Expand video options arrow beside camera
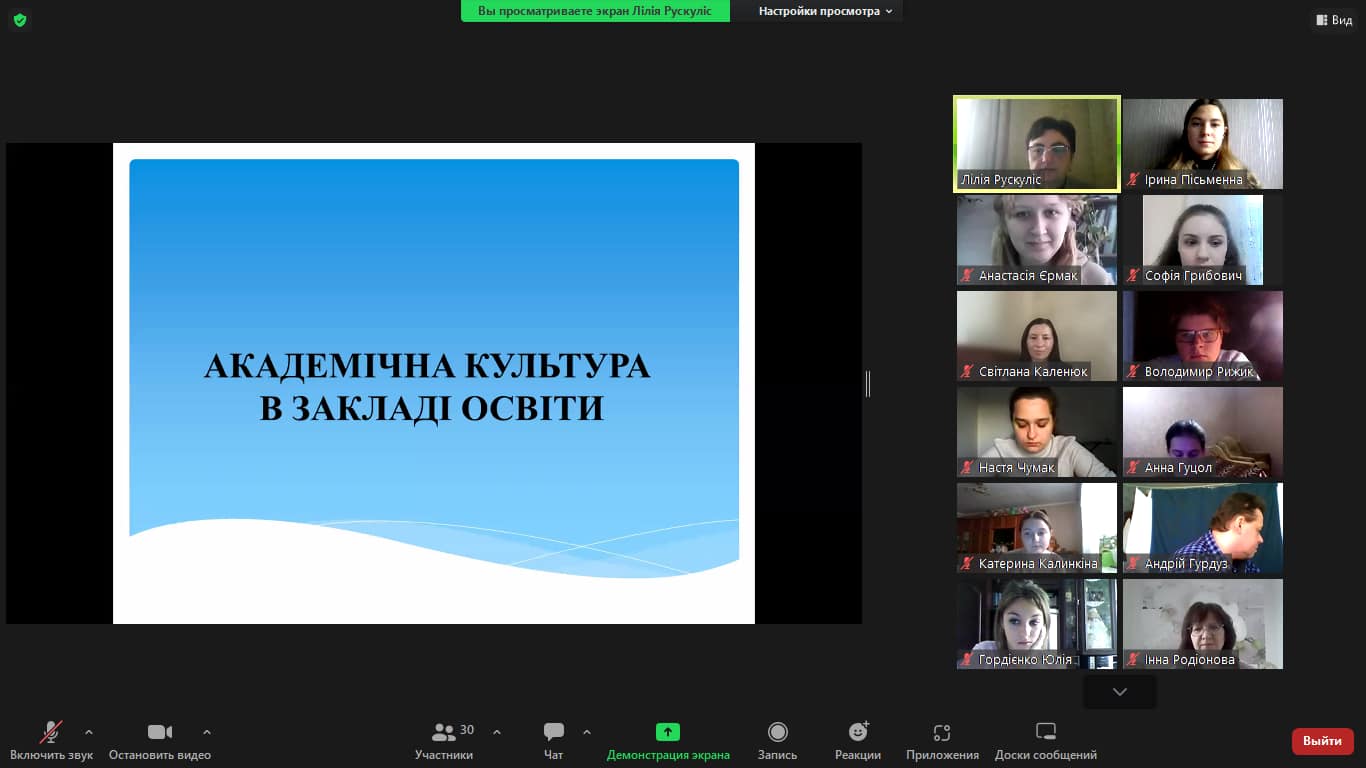 [x=207, y=732]
